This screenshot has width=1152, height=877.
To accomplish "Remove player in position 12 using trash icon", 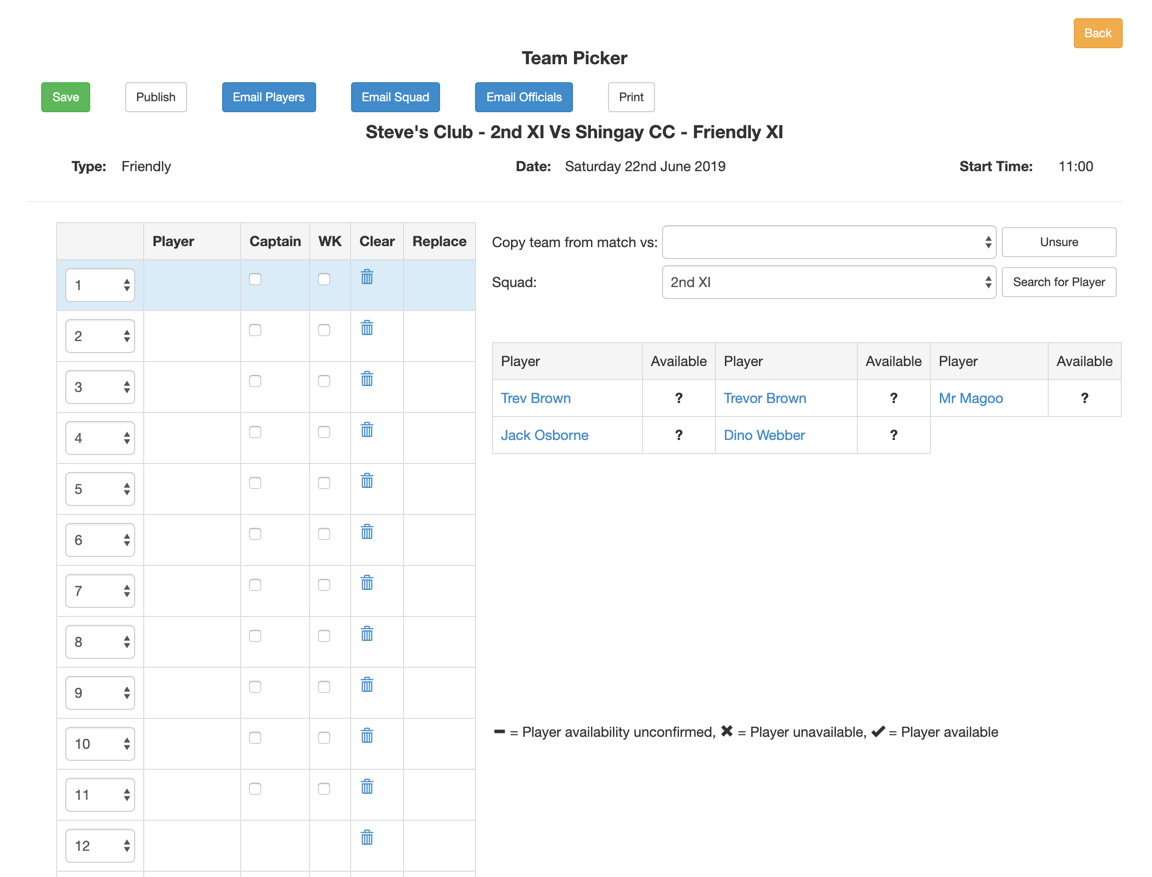I will (x=366, y=837).
